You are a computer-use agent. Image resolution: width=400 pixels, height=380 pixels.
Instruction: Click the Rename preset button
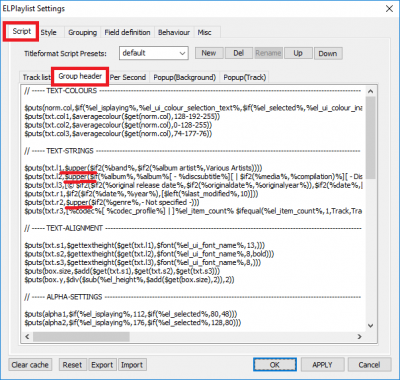click(x=268, y=53)
